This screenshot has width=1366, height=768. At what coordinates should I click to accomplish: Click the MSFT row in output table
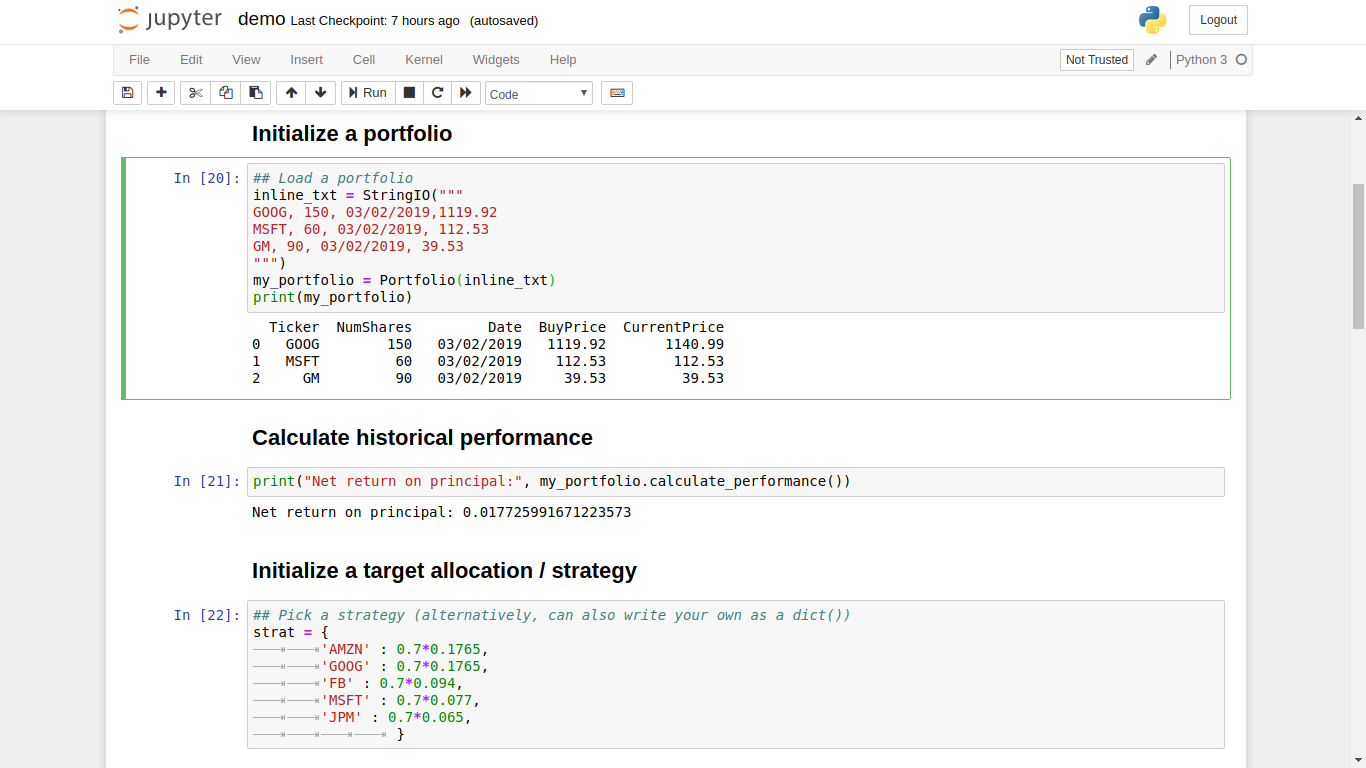point(488,361)
